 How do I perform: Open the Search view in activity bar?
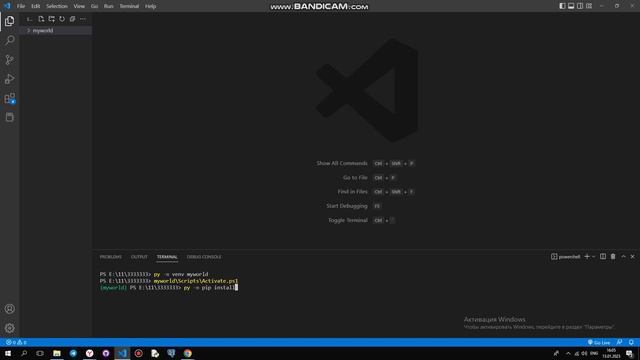point(9,40)
